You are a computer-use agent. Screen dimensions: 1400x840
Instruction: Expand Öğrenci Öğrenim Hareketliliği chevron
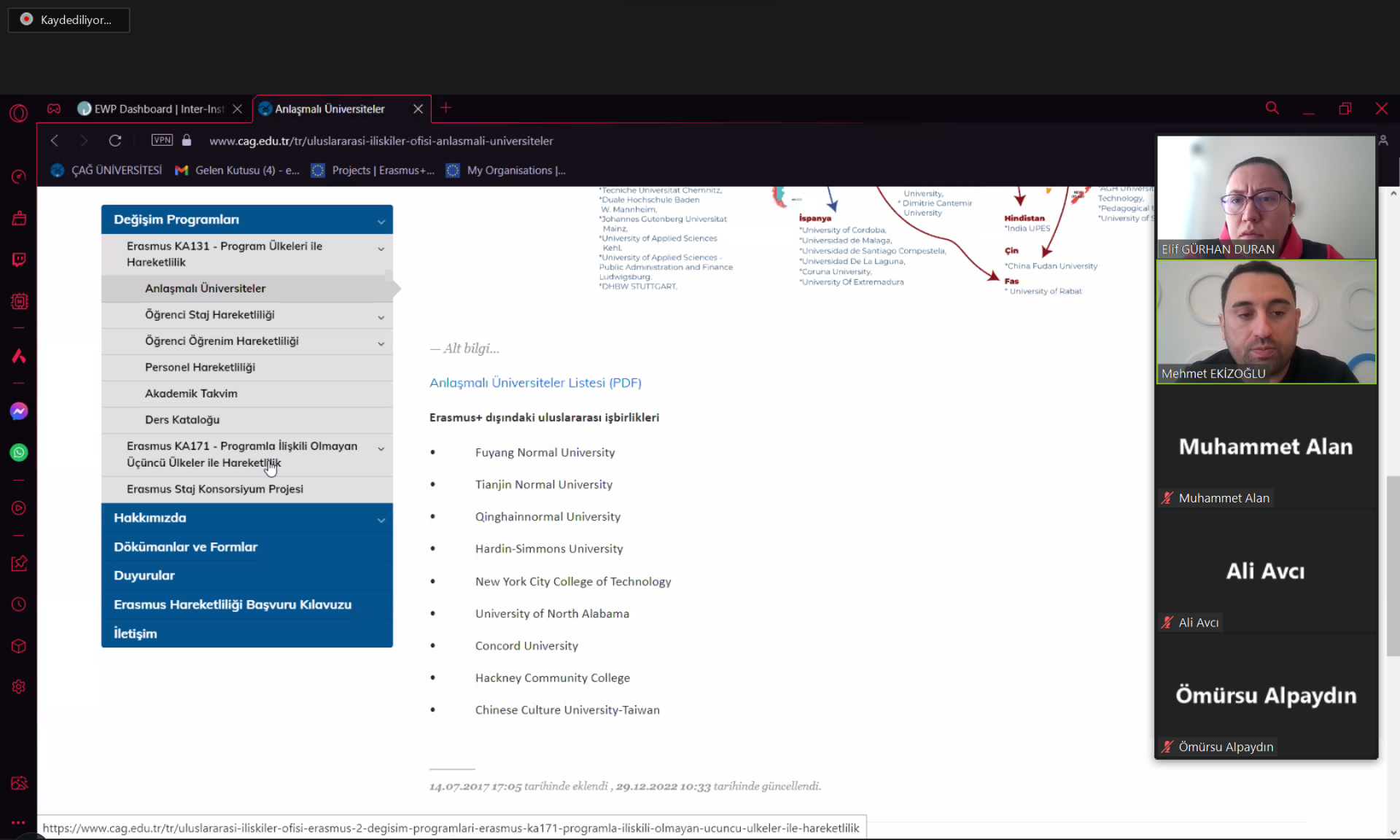[x=381, y=343]
